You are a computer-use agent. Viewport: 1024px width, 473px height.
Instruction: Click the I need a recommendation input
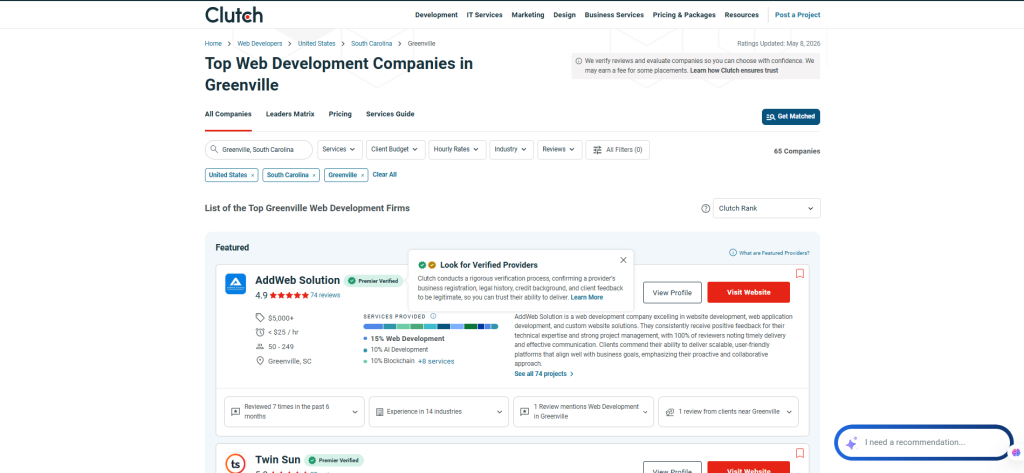(923, 443)
